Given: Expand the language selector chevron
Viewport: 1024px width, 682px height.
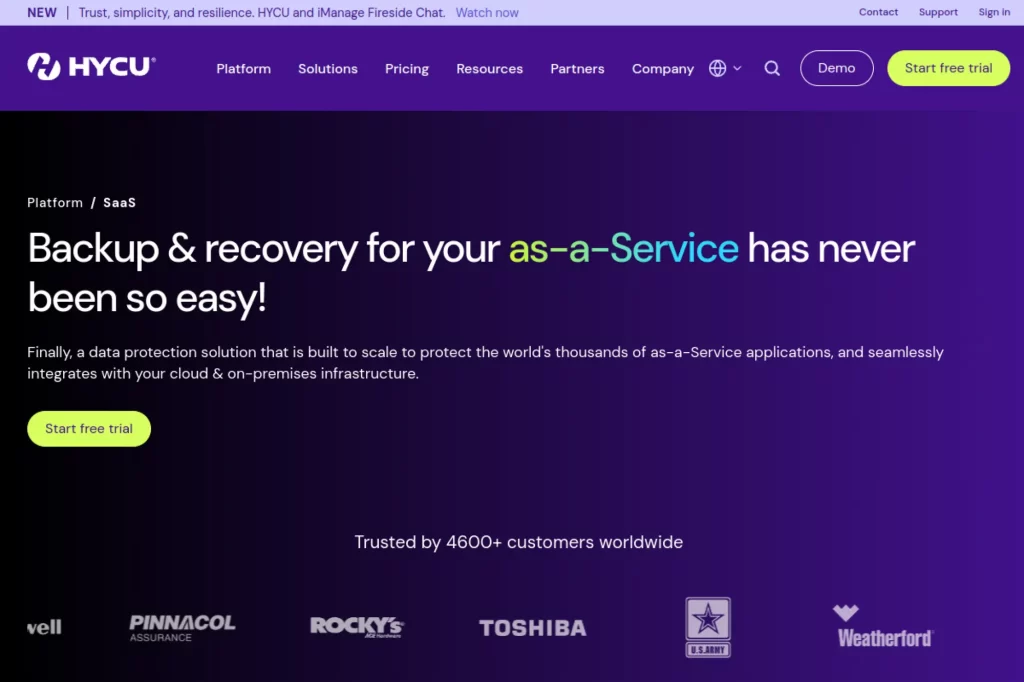Looking at the screenshot, I should pyautogui.click(x=738, y=69).
